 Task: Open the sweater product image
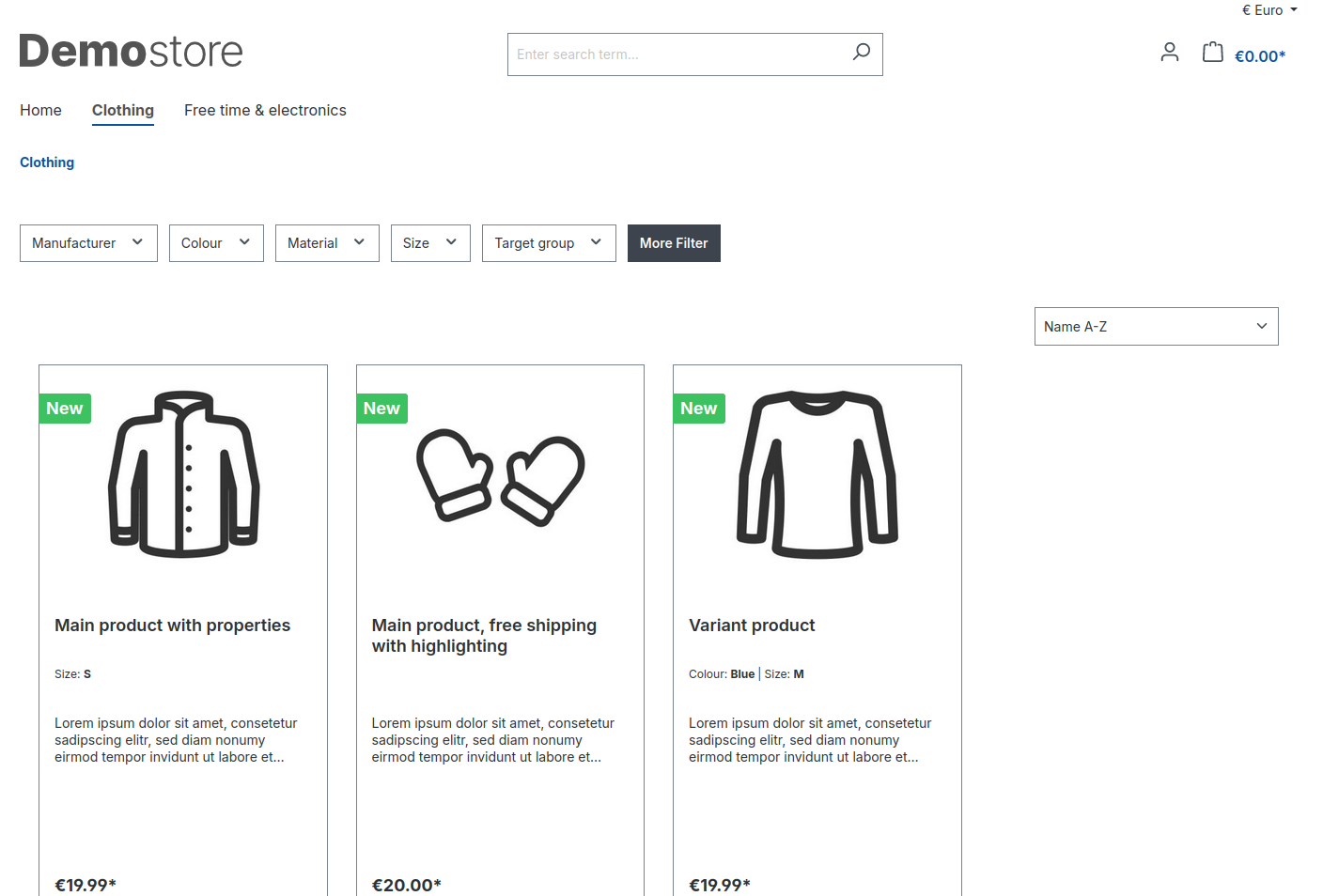pyautogui.click(x=817, y=474)
